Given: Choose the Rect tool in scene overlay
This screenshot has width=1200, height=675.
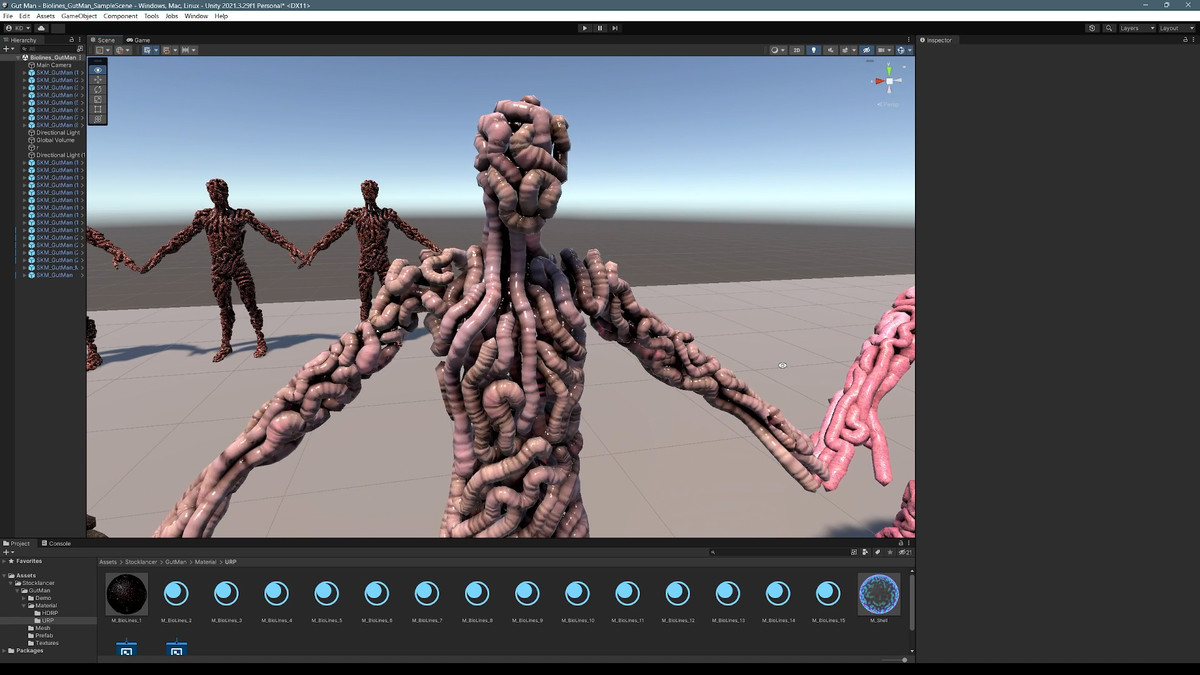Looking at the screenshot, I should 98,109.
